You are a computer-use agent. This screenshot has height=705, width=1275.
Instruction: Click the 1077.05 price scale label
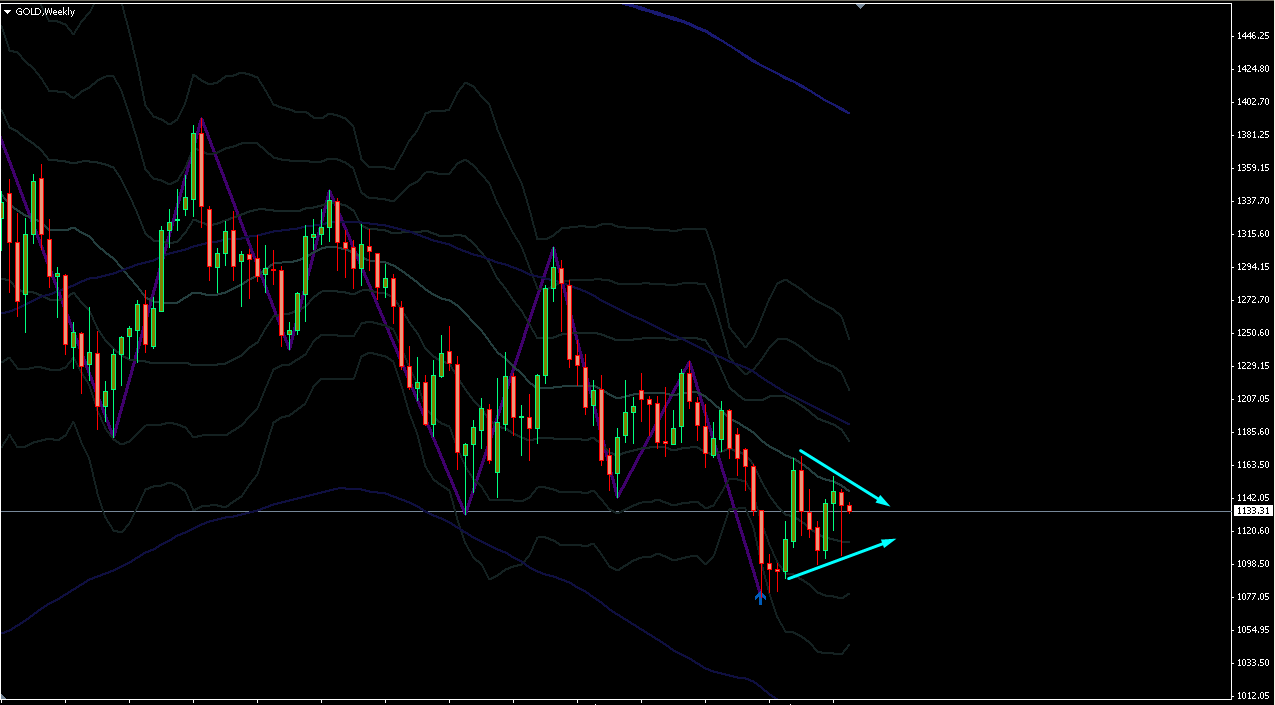1253,597
